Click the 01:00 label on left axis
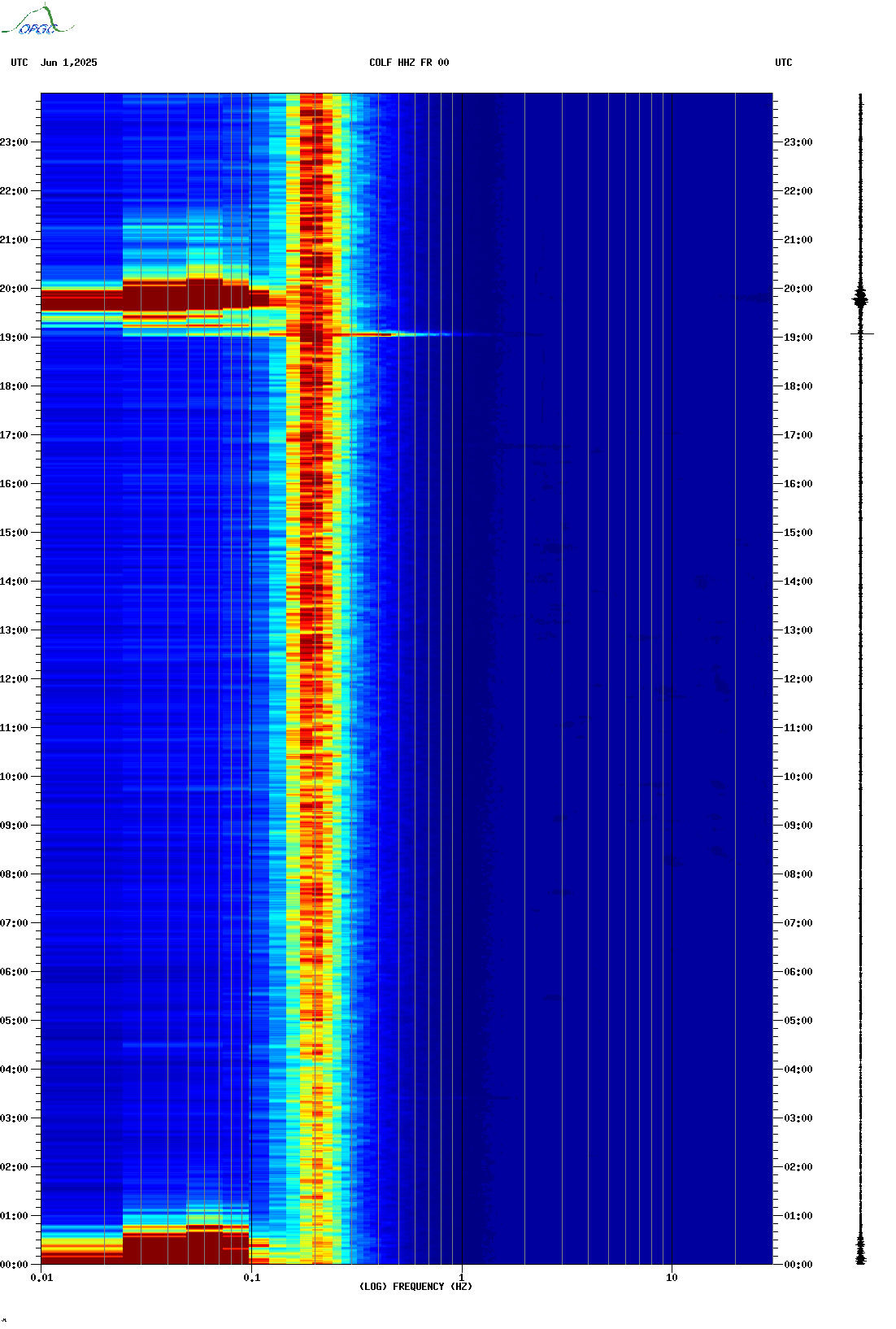 (x=14, y=1216)
